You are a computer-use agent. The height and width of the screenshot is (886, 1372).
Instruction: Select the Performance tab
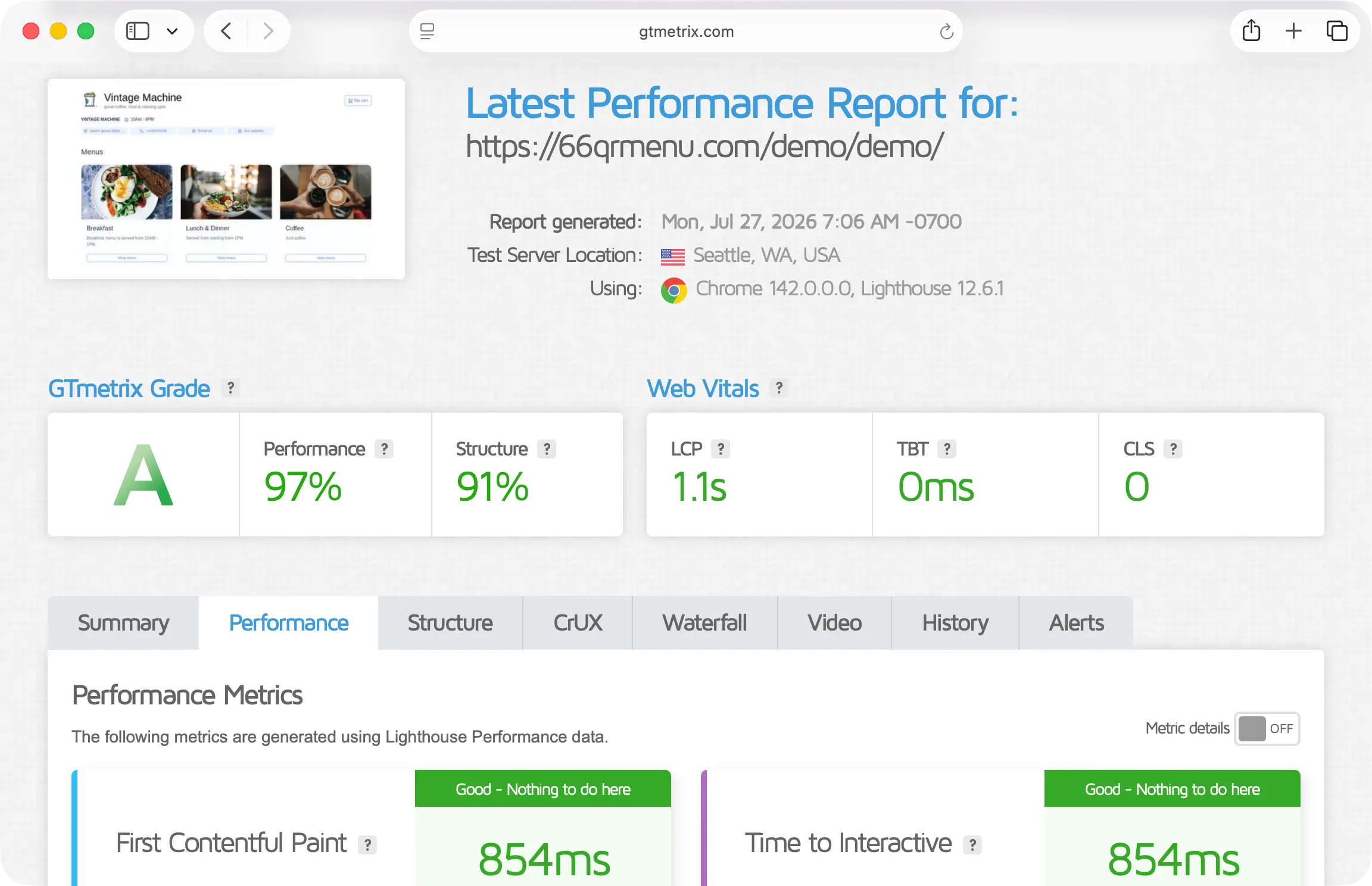tap(289, 623)
